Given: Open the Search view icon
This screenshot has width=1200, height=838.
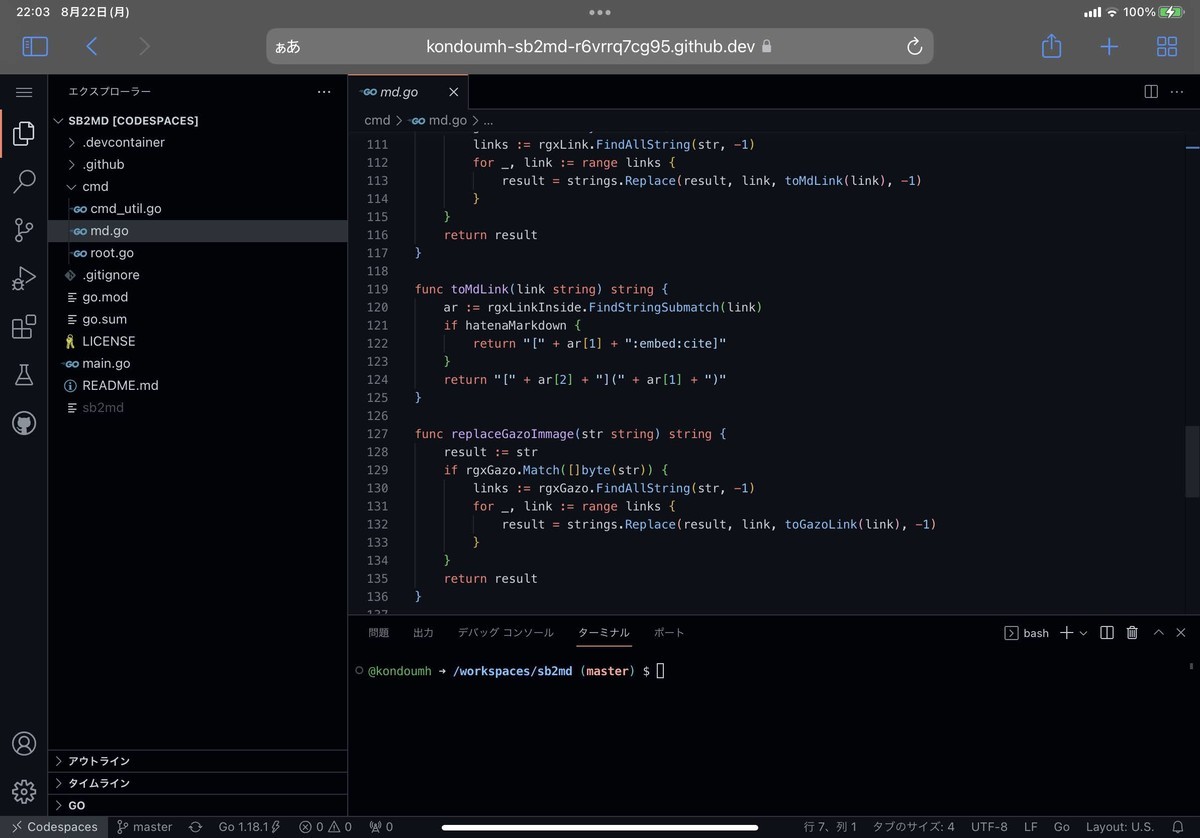Looking at the screenshot, I should (24, 182).
